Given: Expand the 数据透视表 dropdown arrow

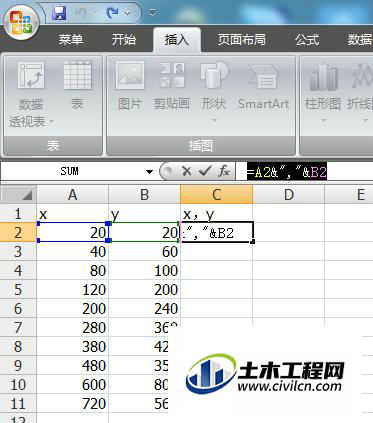Looking at the screenshot, I should [52, 122].
